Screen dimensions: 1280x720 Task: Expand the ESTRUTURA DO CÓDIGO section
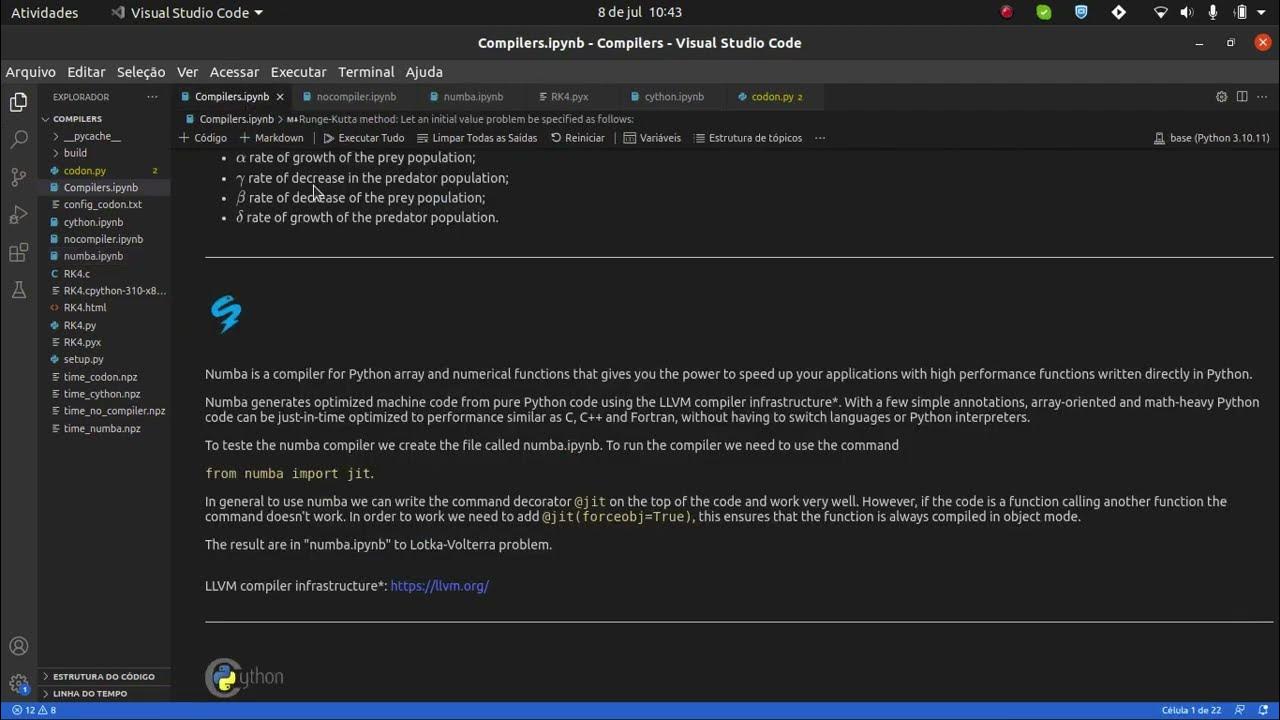pos(103,677)
